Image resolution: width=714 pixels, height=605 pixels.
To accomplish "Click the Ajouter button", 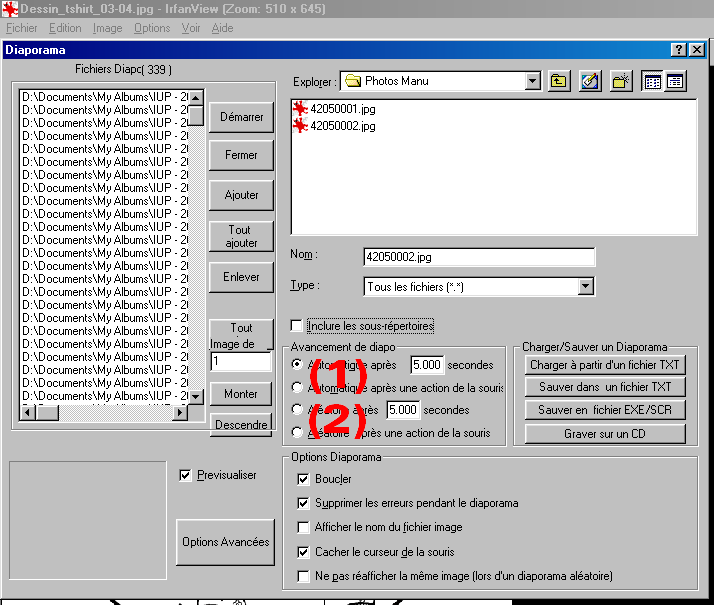I will 241,195.
